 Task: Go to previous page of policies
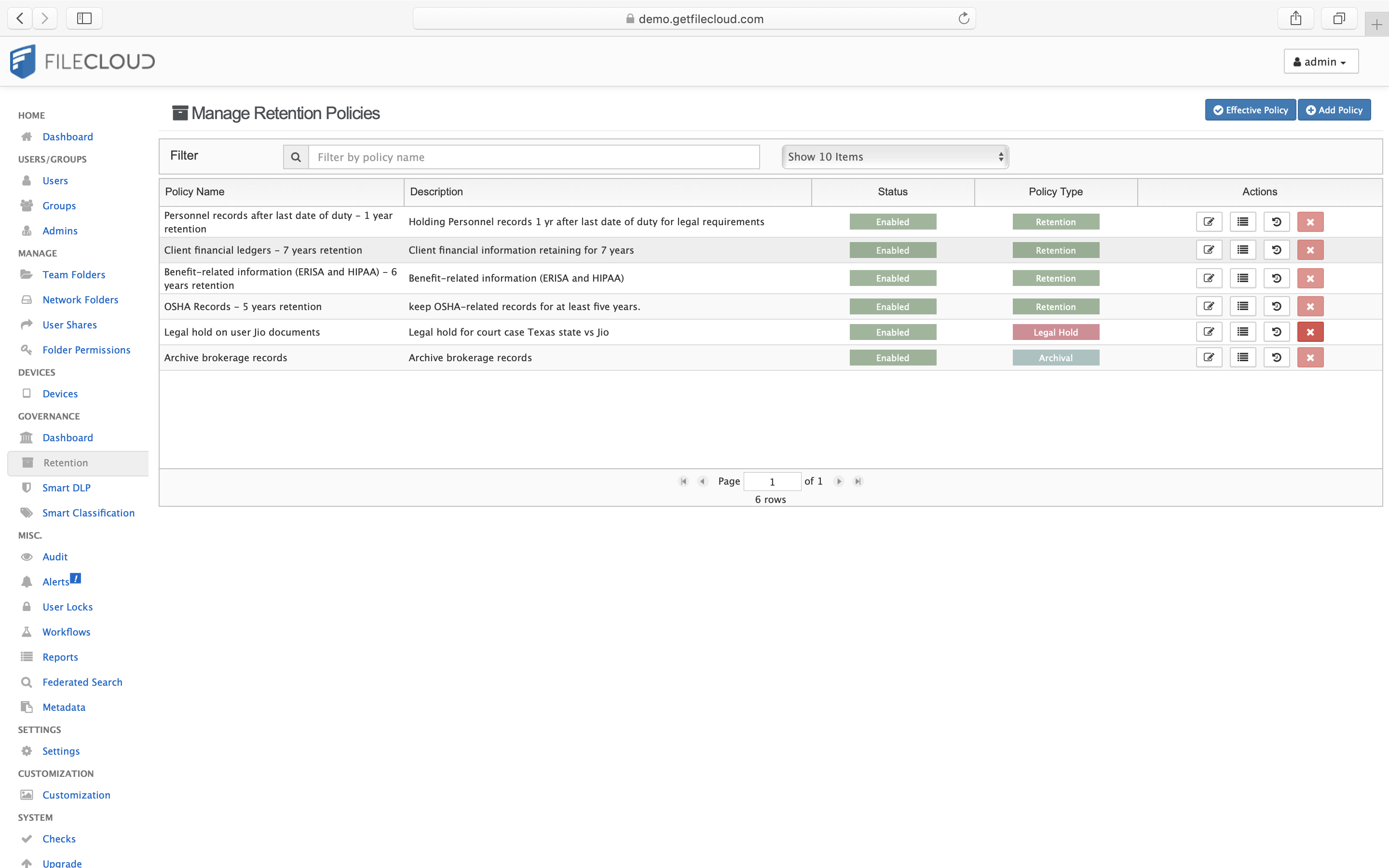pyautogui.click(x=703, y=481)
